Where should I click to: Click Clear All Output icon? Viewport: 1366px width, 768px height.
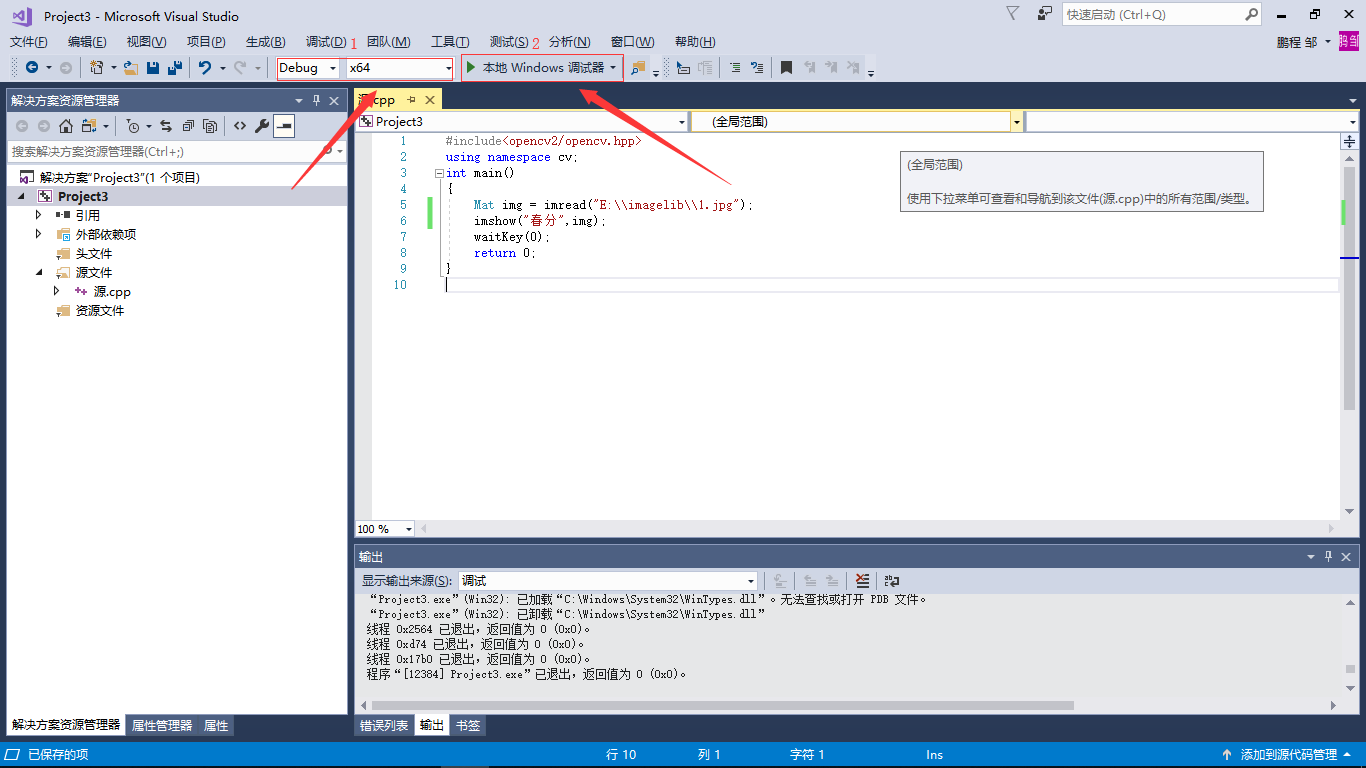tap(863, 581)
